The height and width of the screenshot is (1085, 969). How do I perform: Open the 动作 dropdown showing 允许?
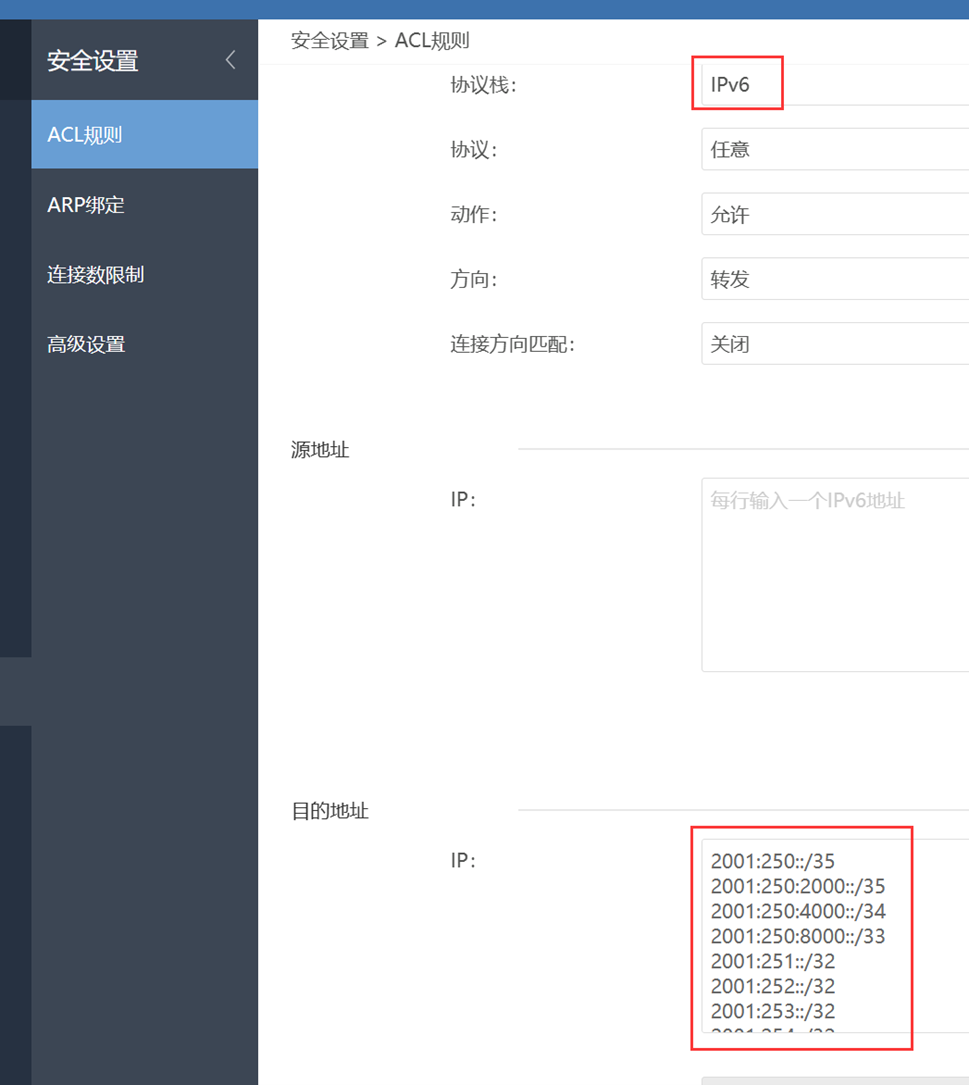click(835, 215)
